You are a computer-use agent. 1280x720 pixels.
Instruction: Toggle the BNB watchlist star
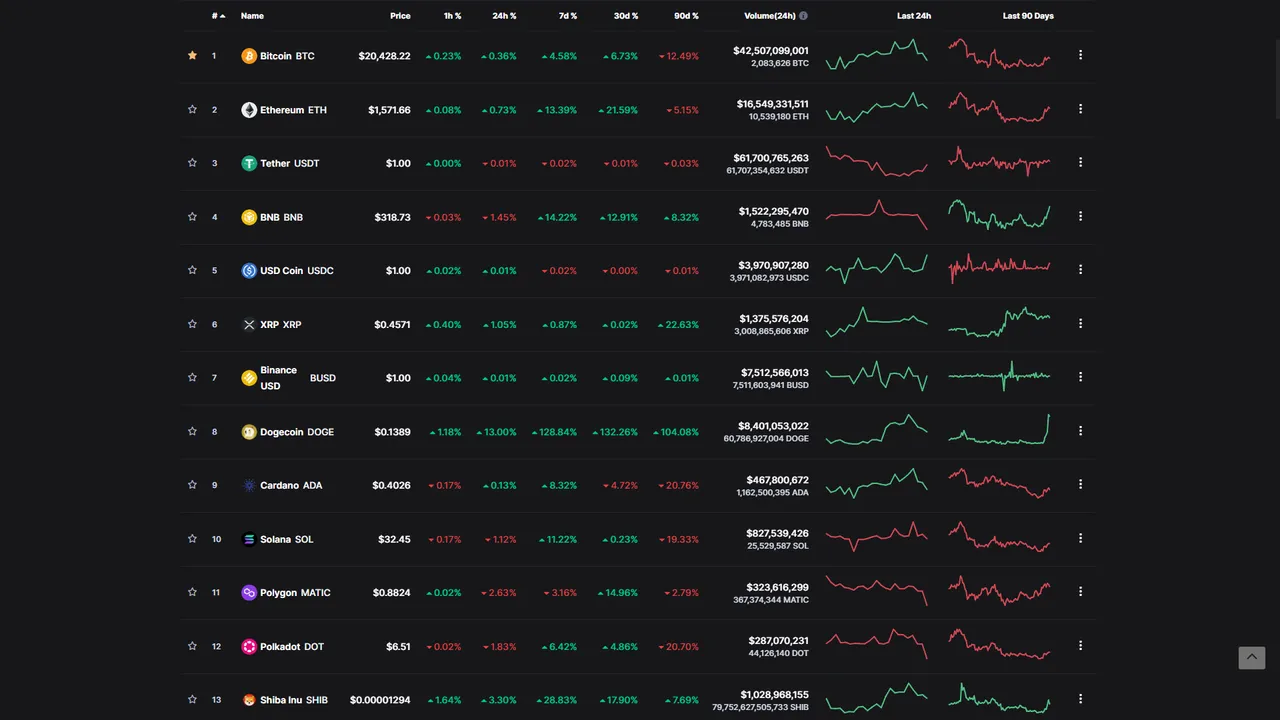click(x=192, y=216)
